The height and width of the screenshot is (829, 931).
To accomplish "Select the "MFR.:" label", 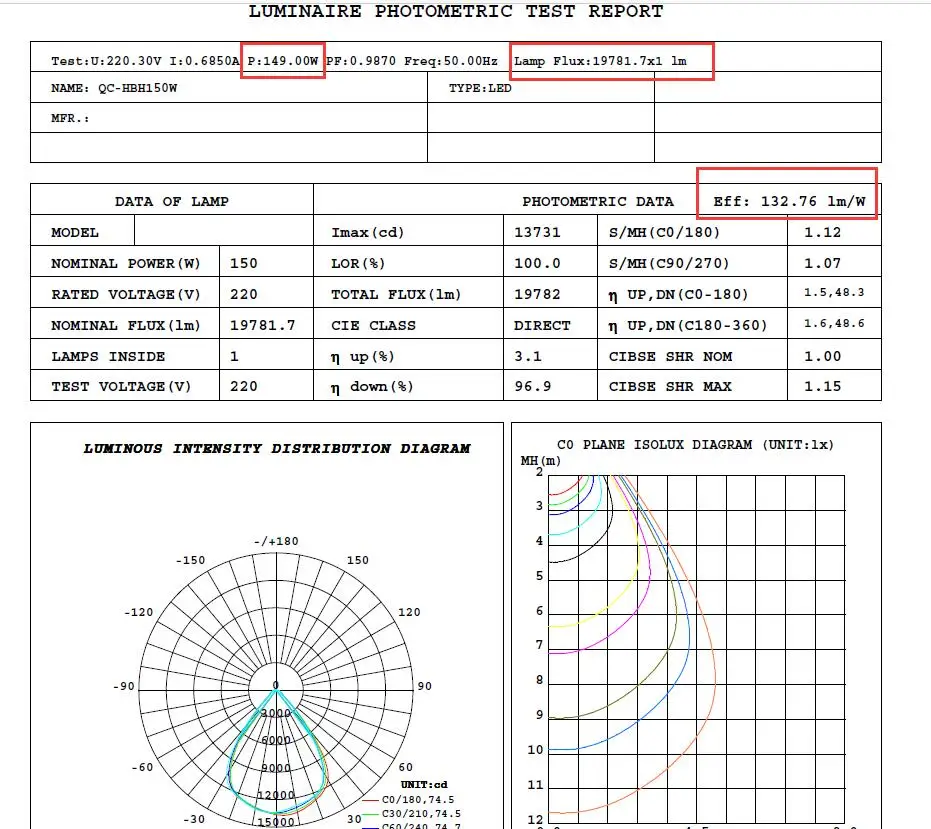I will 70,118.
